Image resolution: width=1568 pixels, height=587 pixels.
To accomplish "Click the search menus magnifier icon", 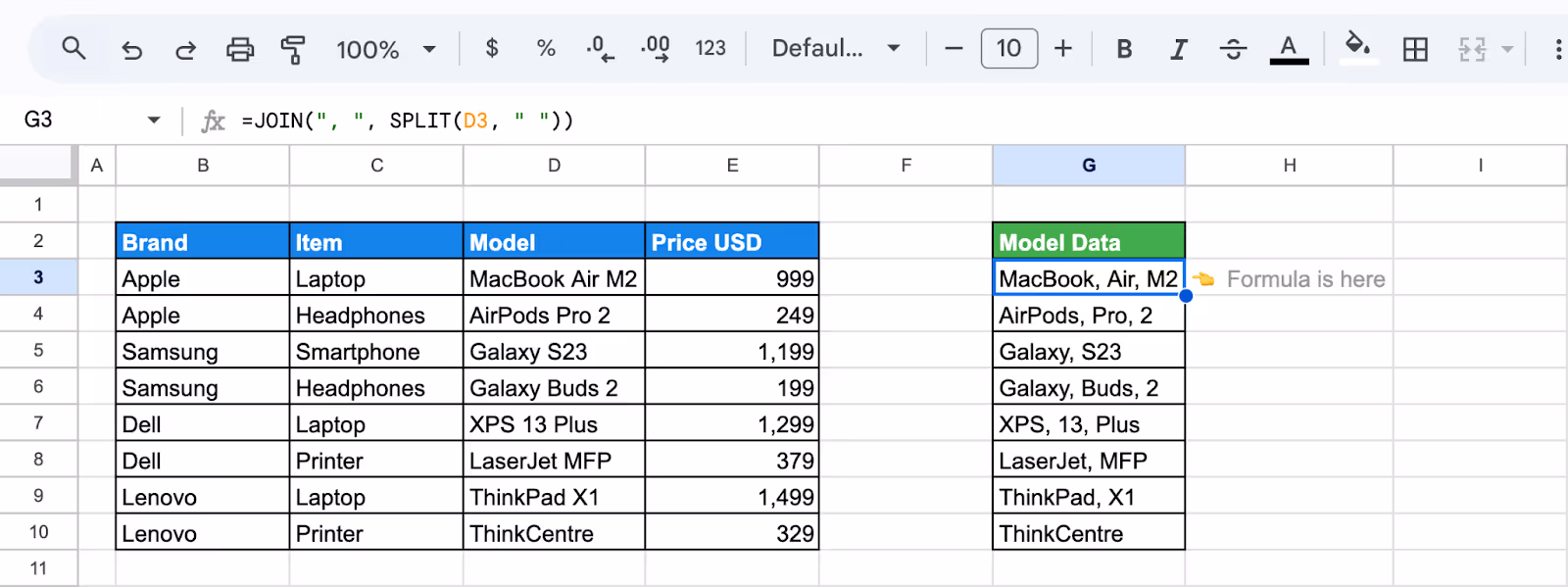I will [x=73, y=48].
